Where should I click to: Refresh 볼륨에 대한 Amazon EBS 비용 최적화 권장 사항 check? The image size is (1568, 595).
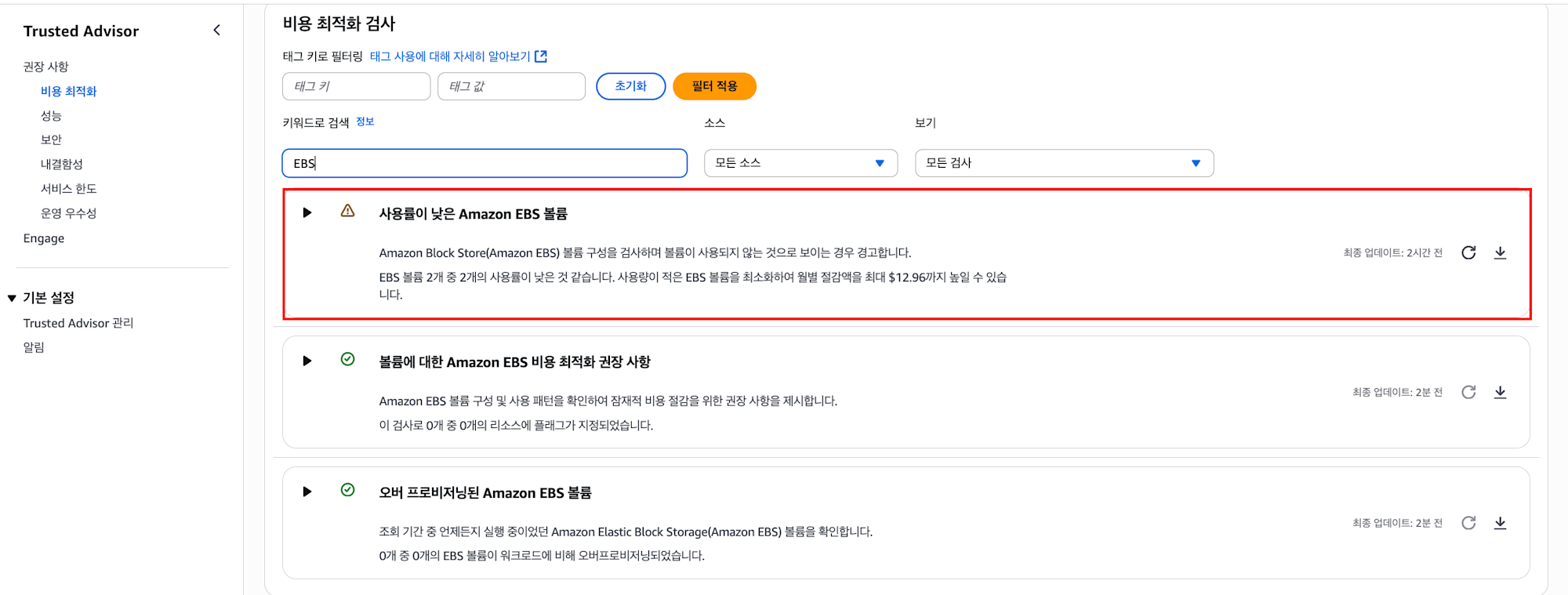[1468, 392]
